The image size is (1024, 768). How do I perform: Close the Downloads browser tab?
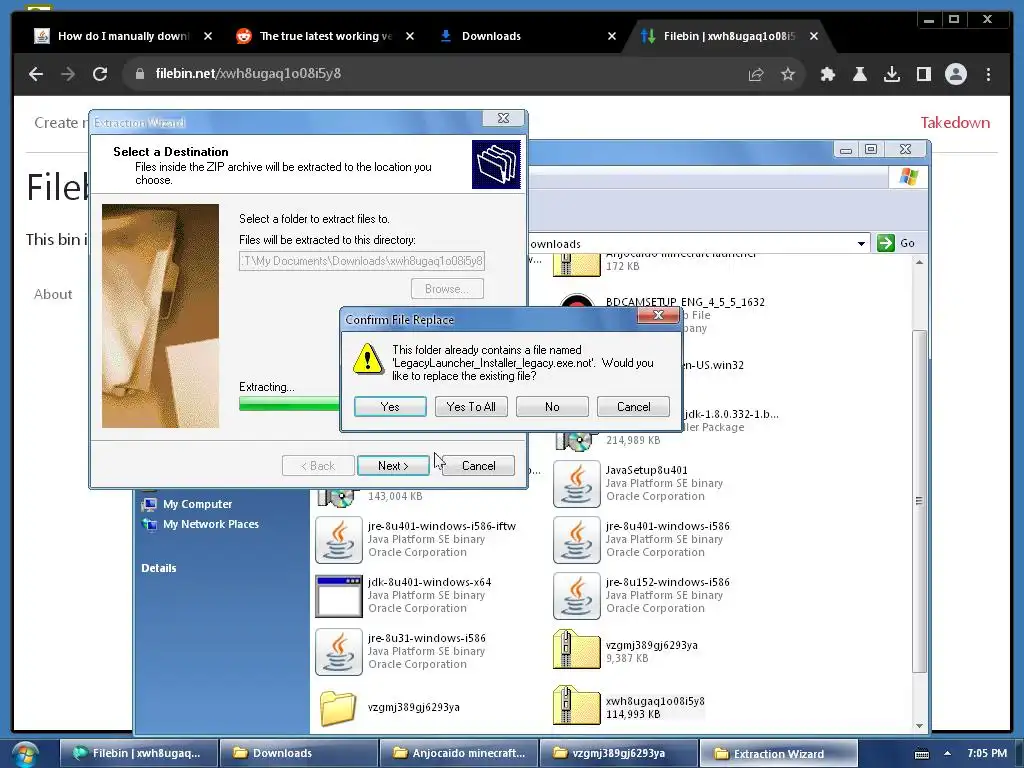point(611,36)
